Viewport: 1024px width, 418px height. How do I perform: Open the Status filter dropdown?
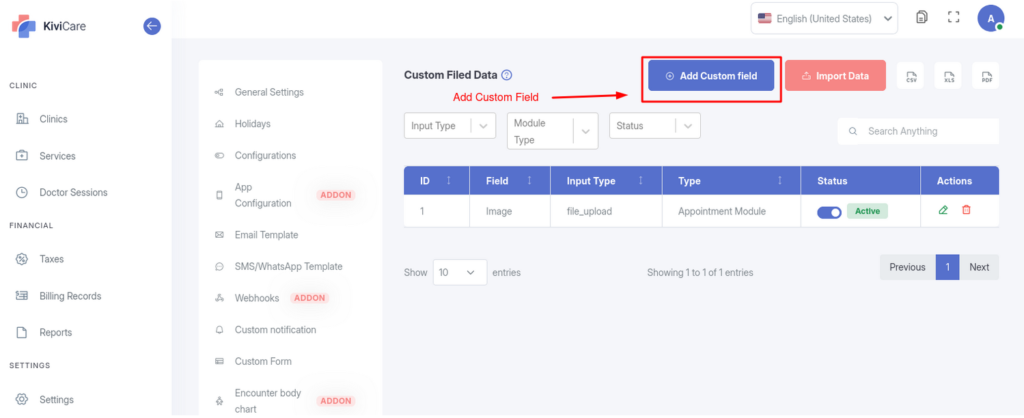(x=654, y=126)
